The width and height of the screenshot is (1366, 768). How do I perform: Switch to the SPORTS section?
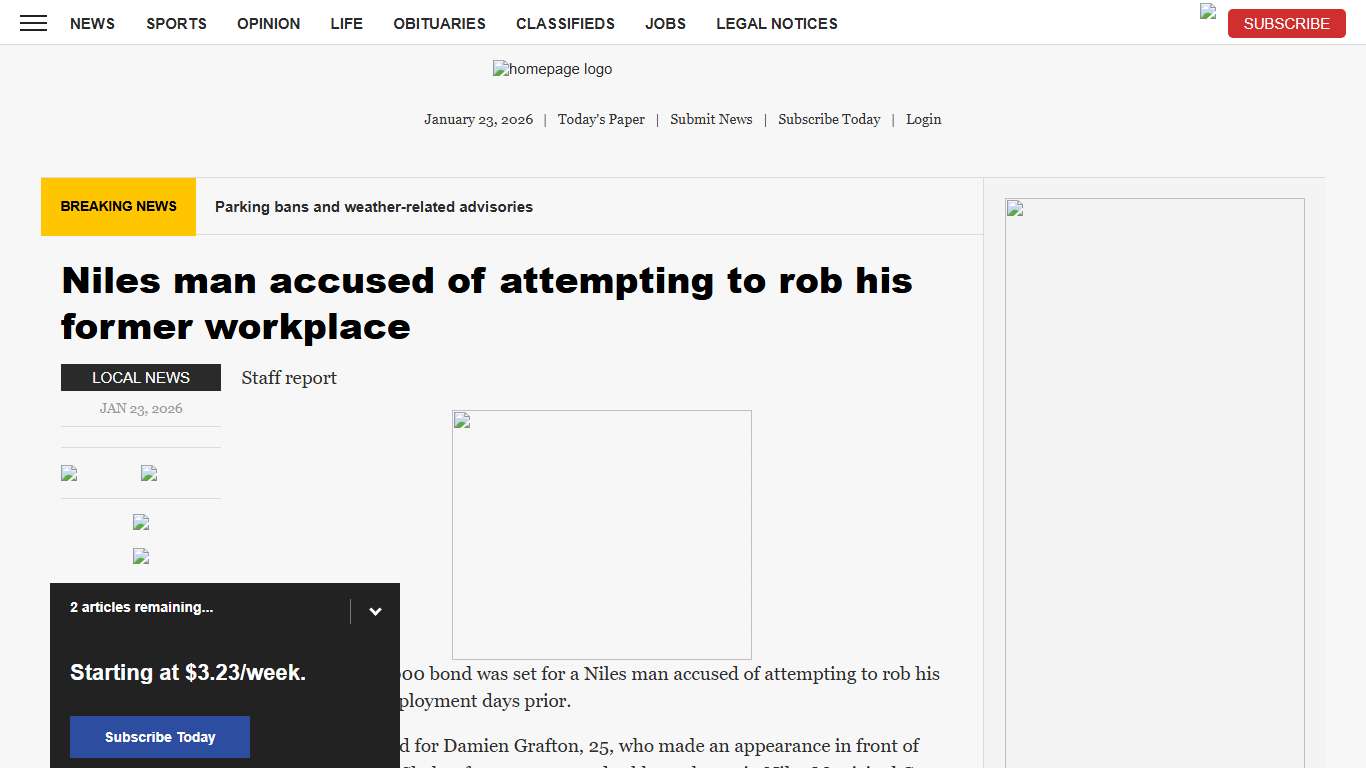click(x=176, y=23)
